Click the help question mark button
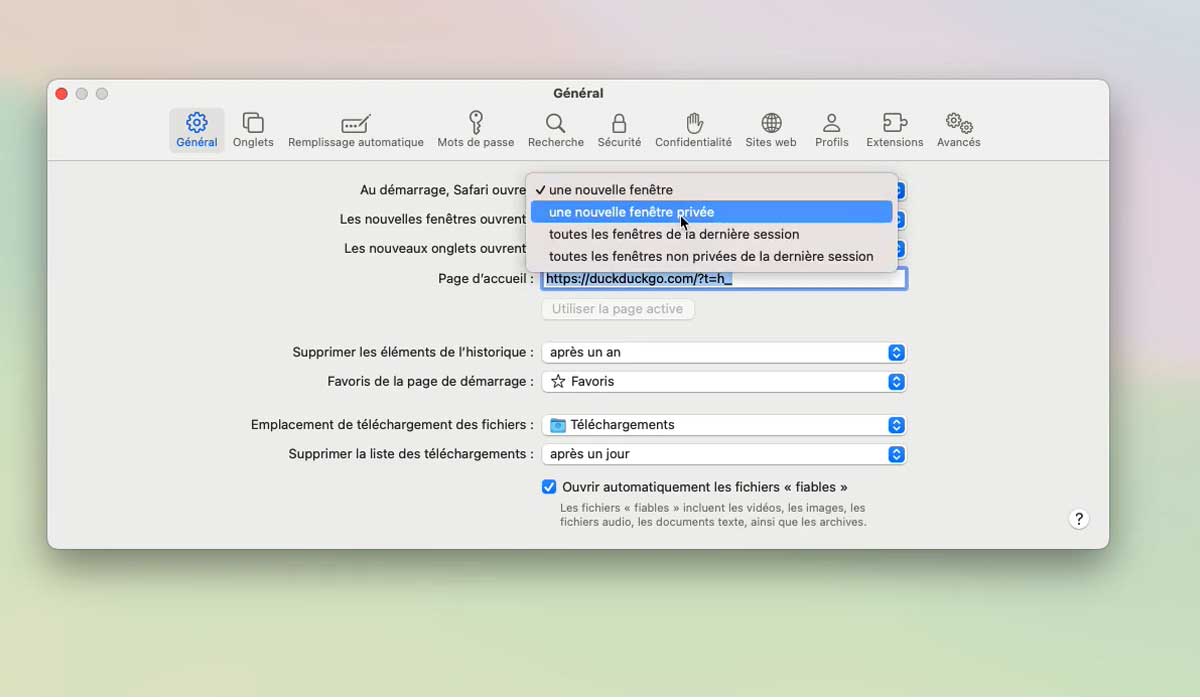This screenshot has width=1200, height=700. pos(1078,519)
